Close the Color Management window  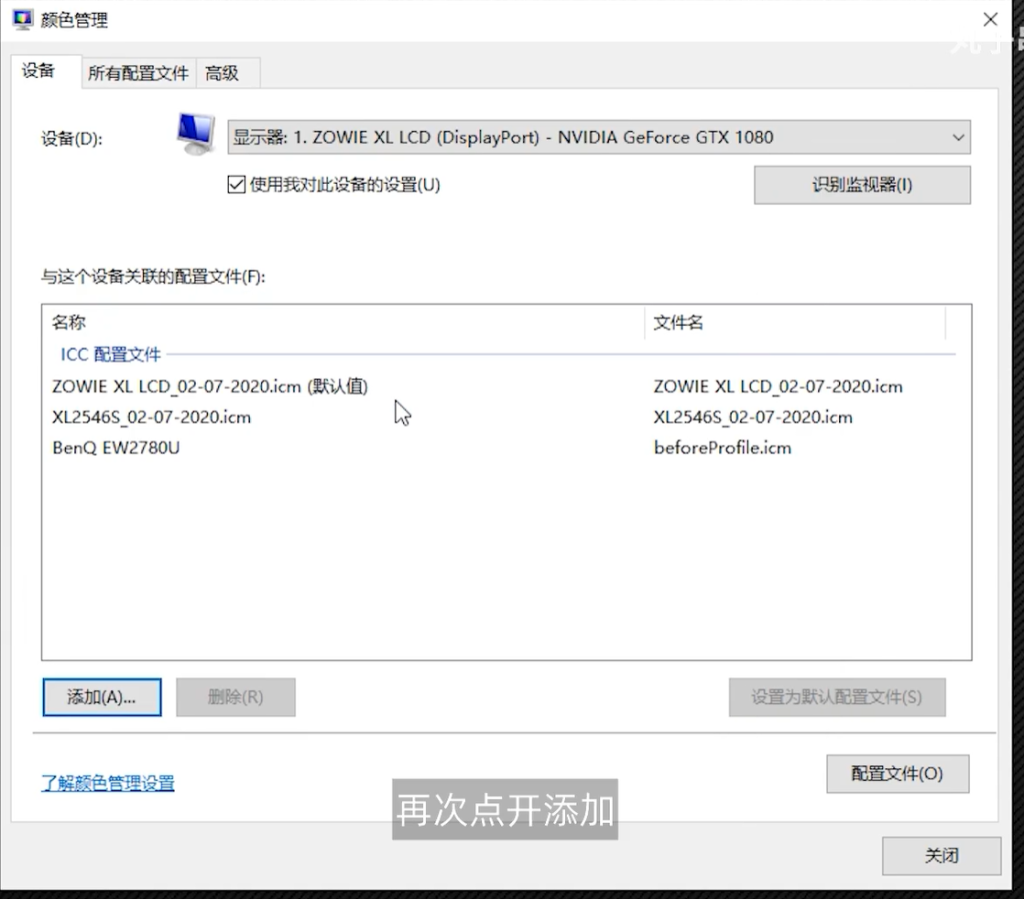tap(990, 20)
